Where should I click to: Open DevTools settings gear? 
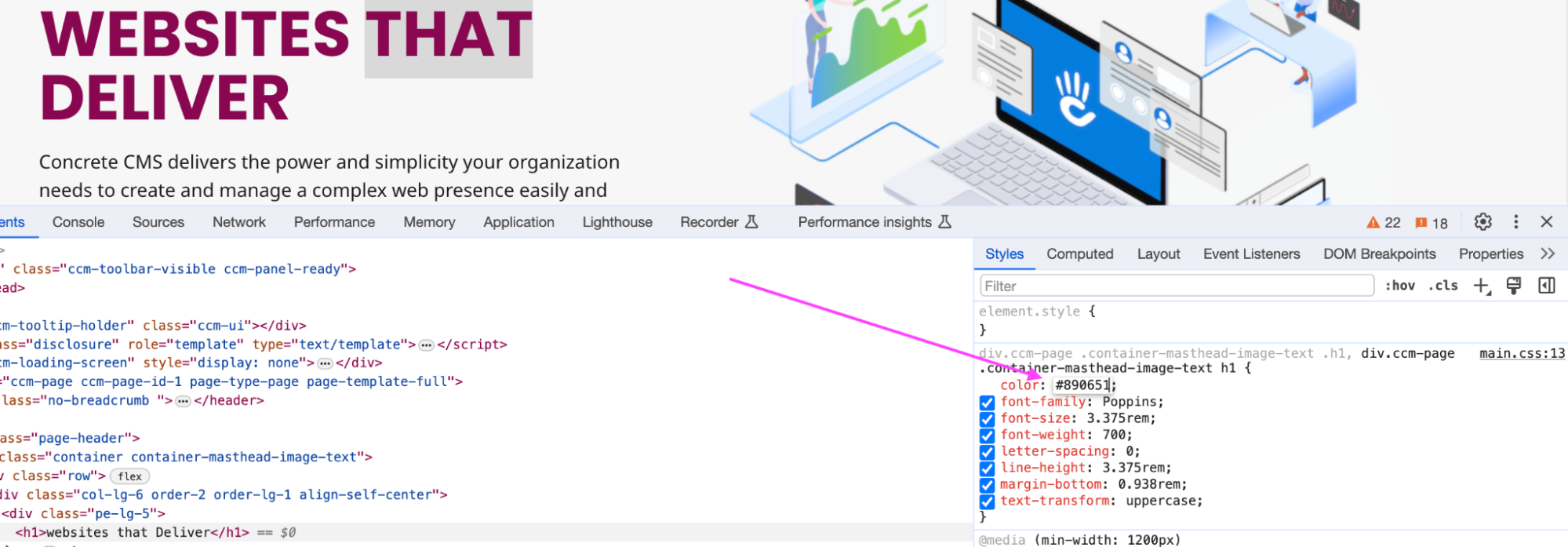pos(1483,222)
